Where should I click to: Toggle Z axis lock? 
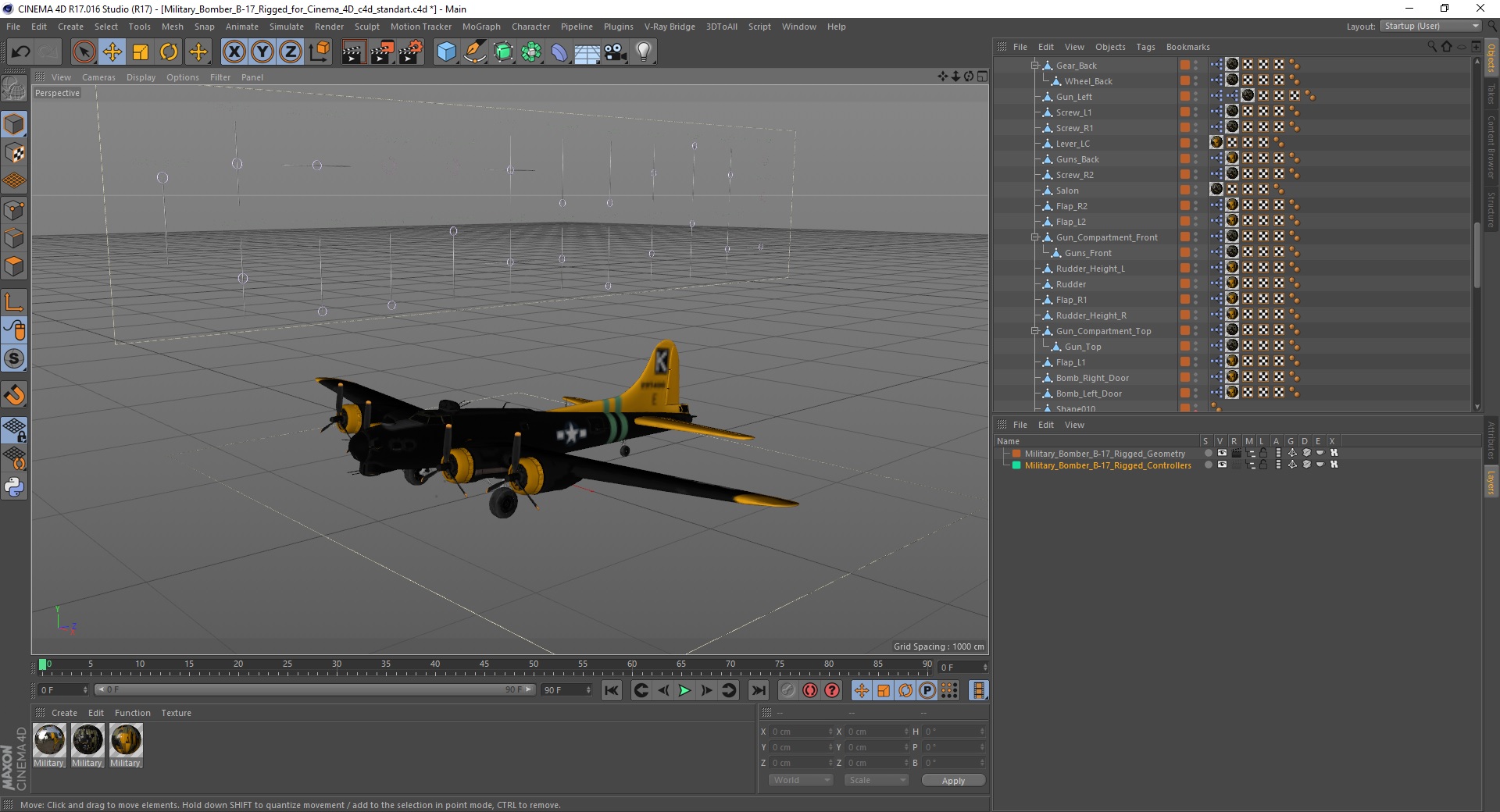click(x=291, y=52)
